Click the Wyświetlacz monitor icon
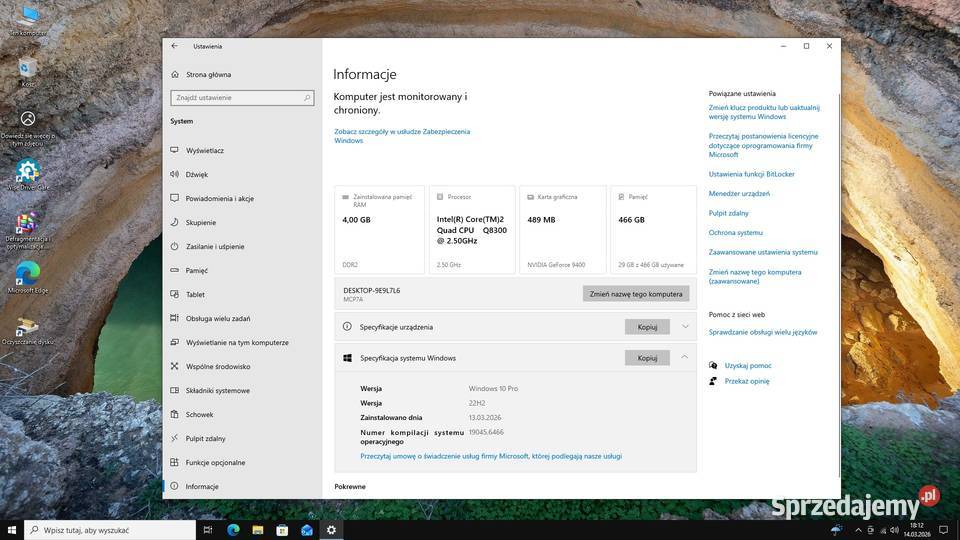The width and height of the screenshot is (960, 540). (x=174, y=150)
